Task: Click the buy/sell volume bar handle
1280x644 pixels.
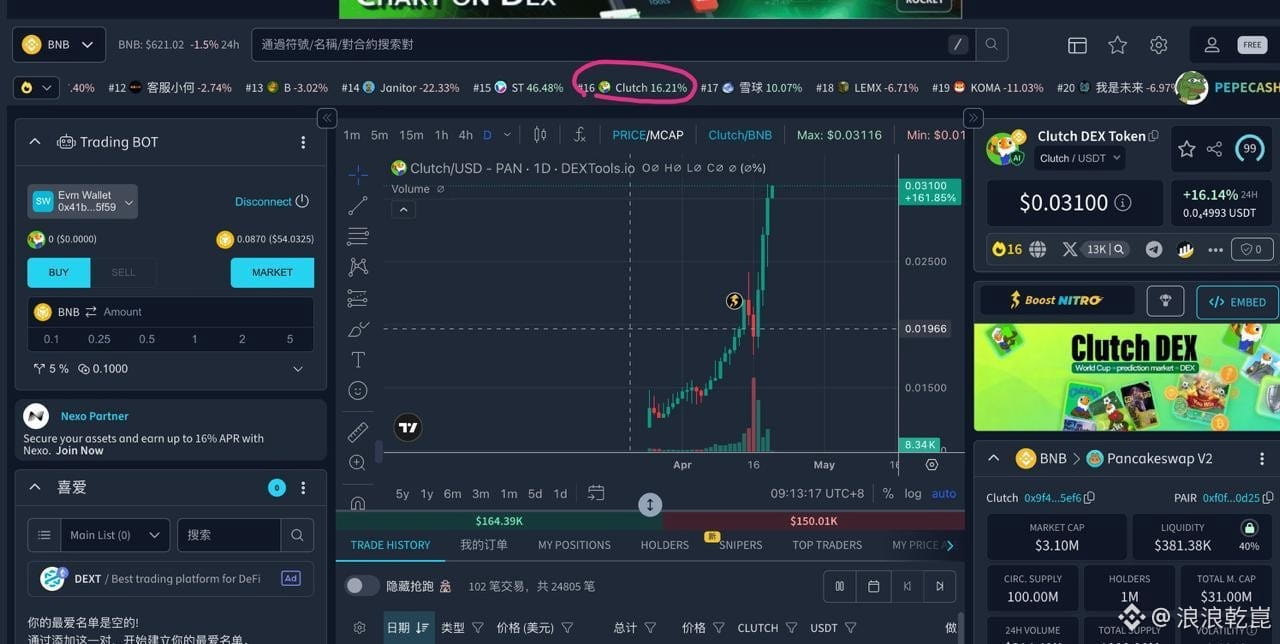Action: tap(650, 505)
